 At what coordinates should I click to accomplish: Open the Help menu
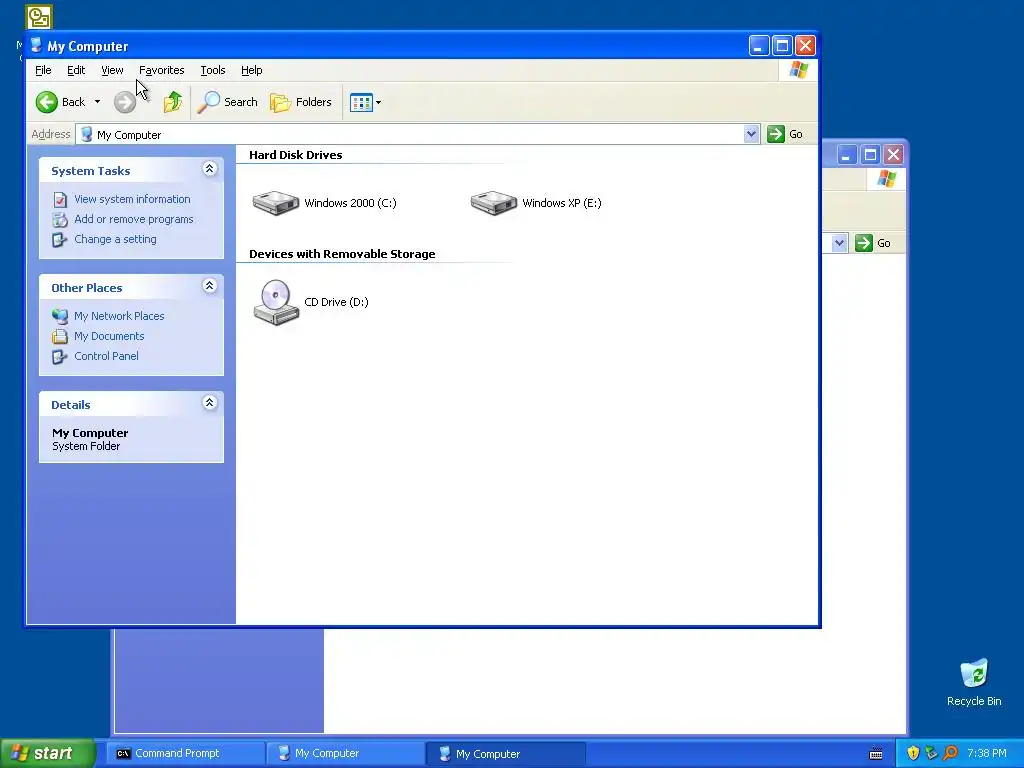point(251,70)
